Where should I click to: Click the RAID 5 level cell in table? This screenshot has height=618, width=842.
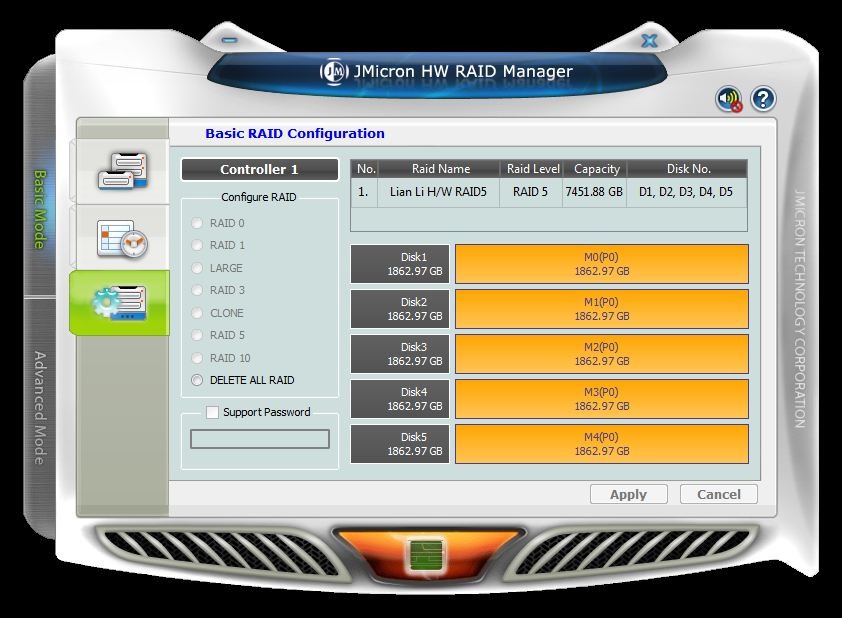531,192
